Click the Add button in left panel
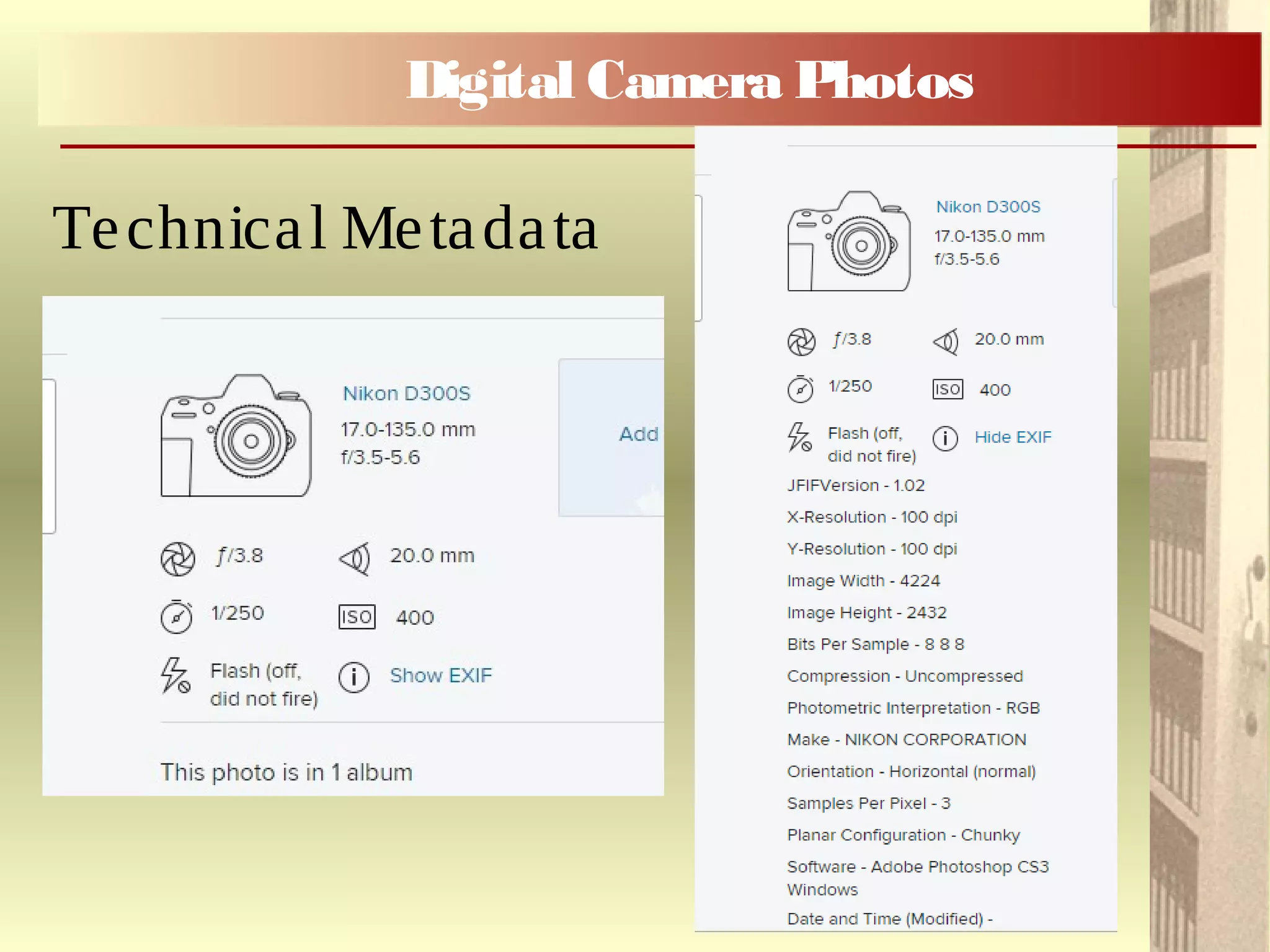Screen dimensions: 1270x952 [x=611, y=437]
